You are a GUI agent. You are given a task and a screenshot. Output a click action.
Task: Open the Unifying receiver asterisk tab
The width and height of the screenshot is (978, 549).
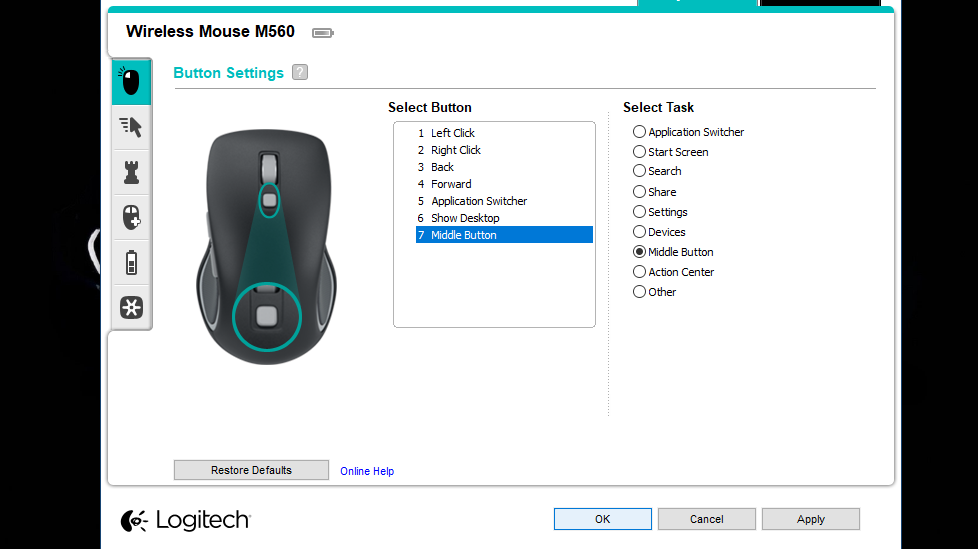click(131, 308)
